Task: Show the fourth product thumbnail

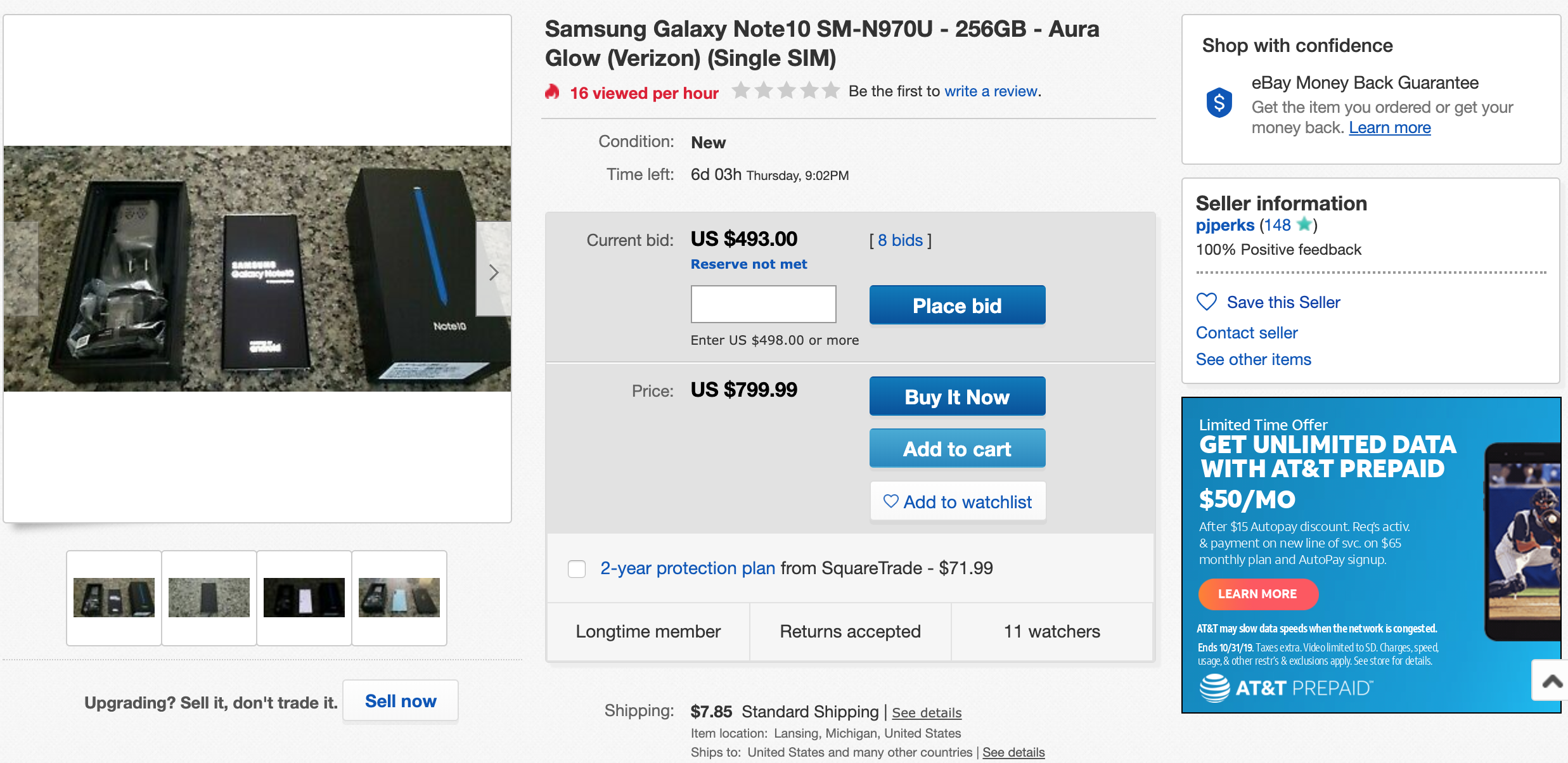Action: tap(399, 598)
